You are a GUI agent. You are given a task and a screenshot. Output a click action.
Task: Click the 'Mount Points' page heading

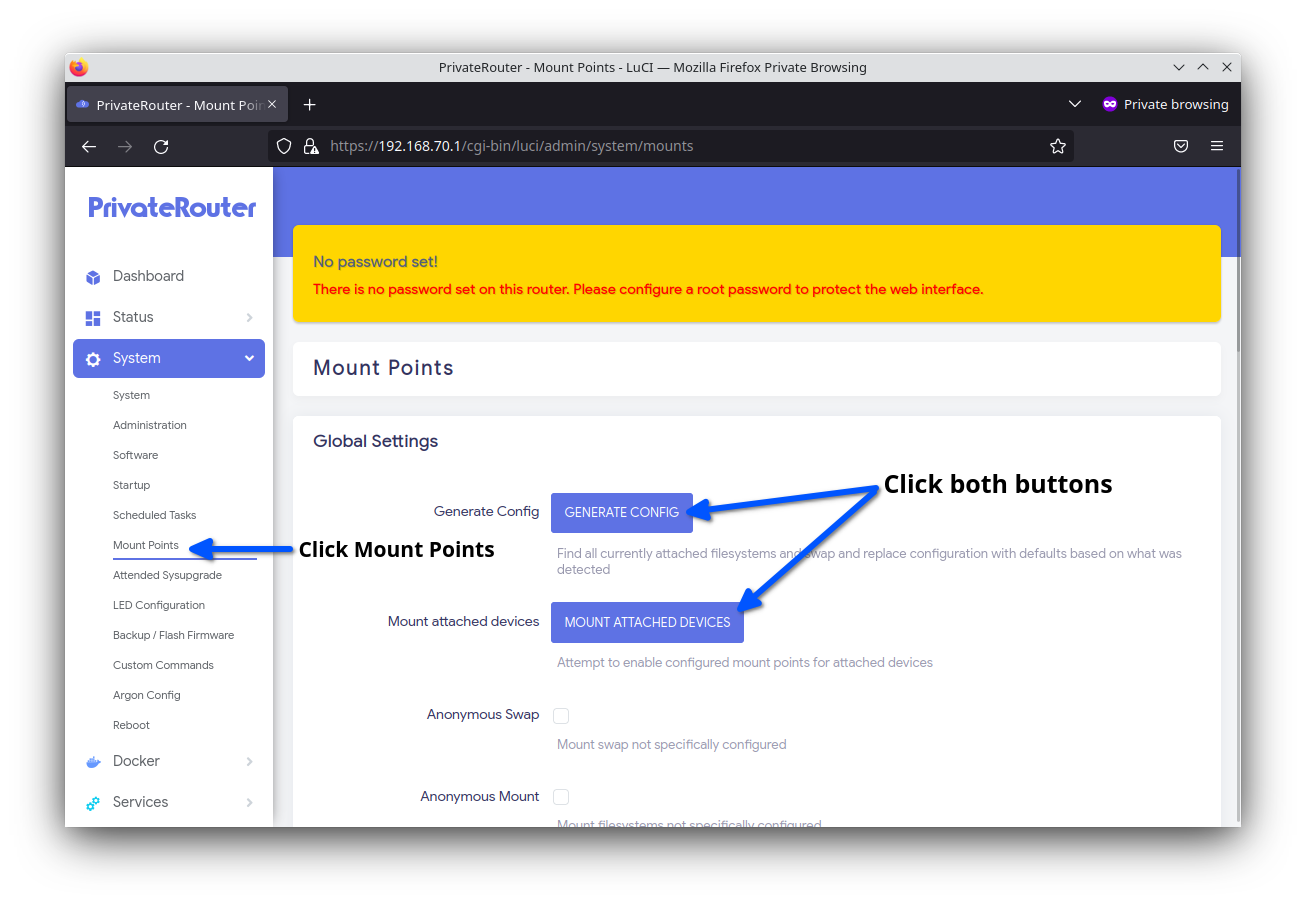click(x=383, y=368)
